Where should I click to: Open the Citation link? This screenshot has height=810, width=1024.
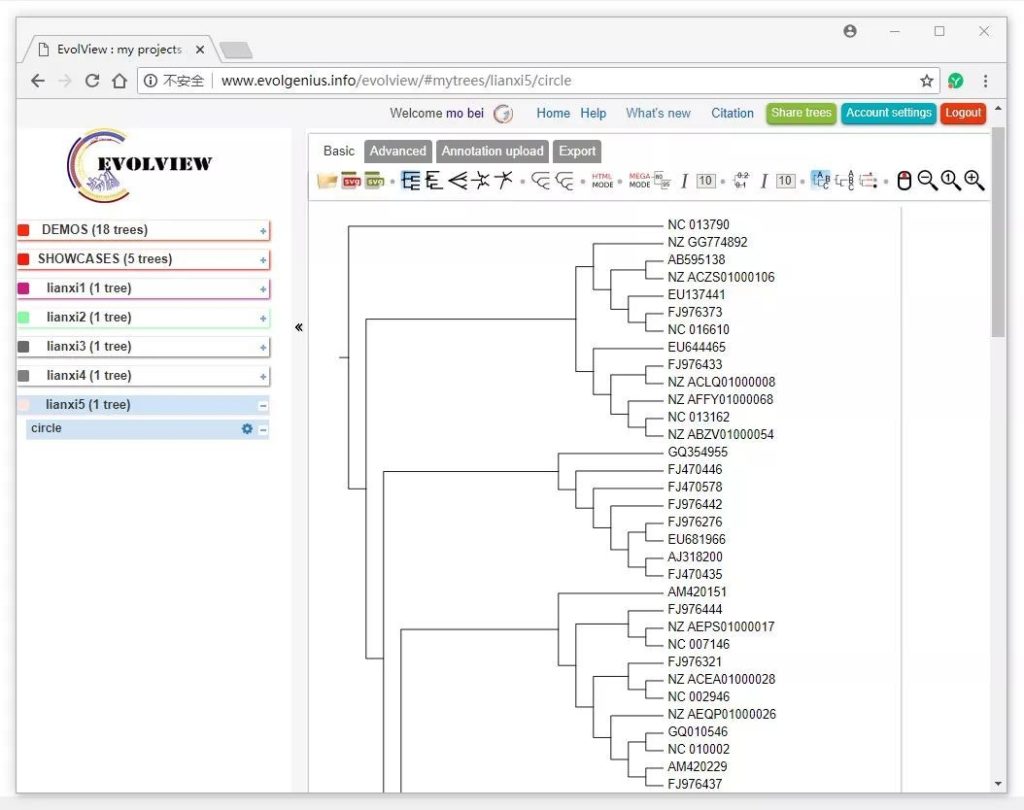732,113
